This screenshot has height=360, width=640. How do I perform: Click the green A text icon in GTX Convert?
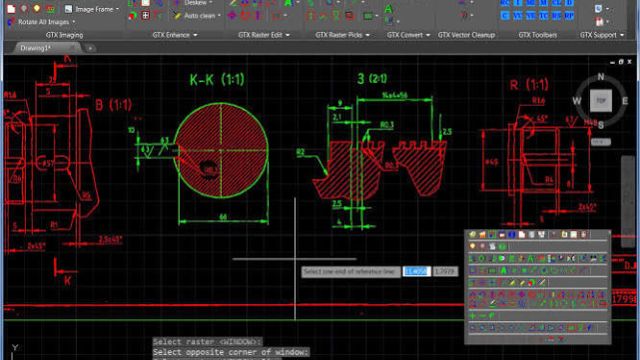coord(389,9)
